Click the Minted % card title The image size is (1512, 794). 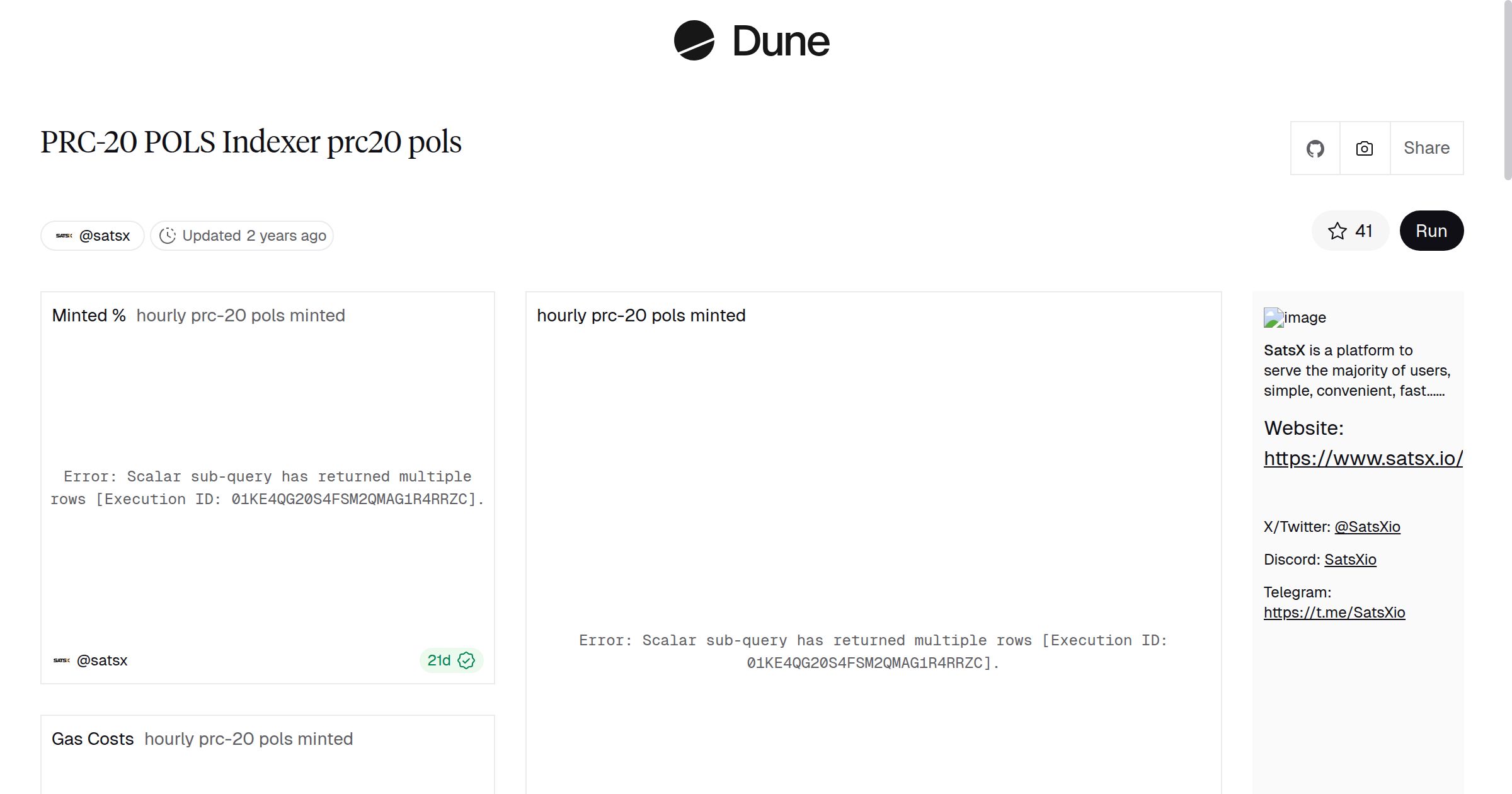point(89,316)
